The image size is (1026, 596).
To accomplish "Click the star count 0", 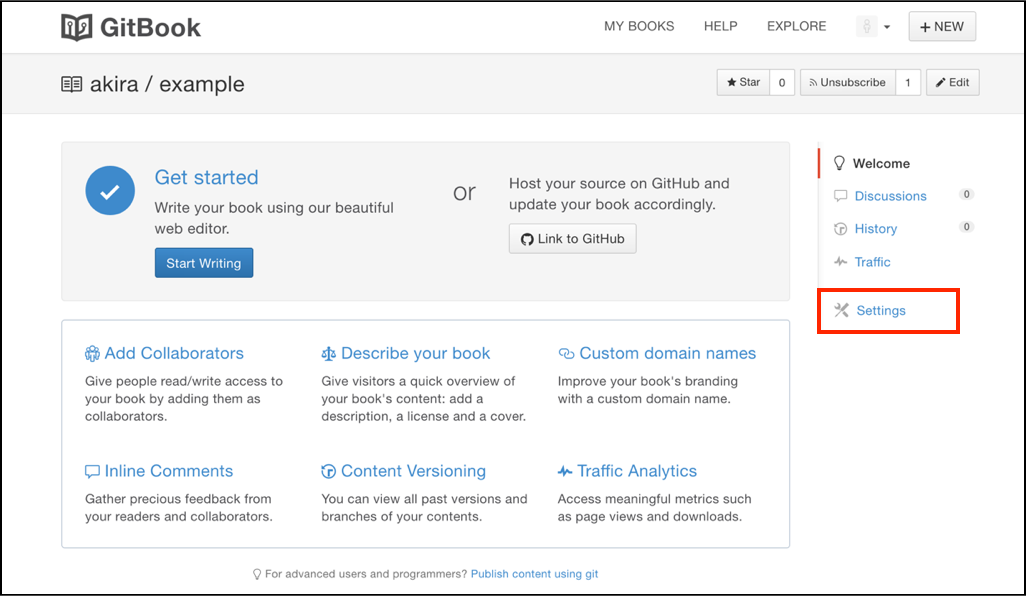I will (x=782, y=82).
